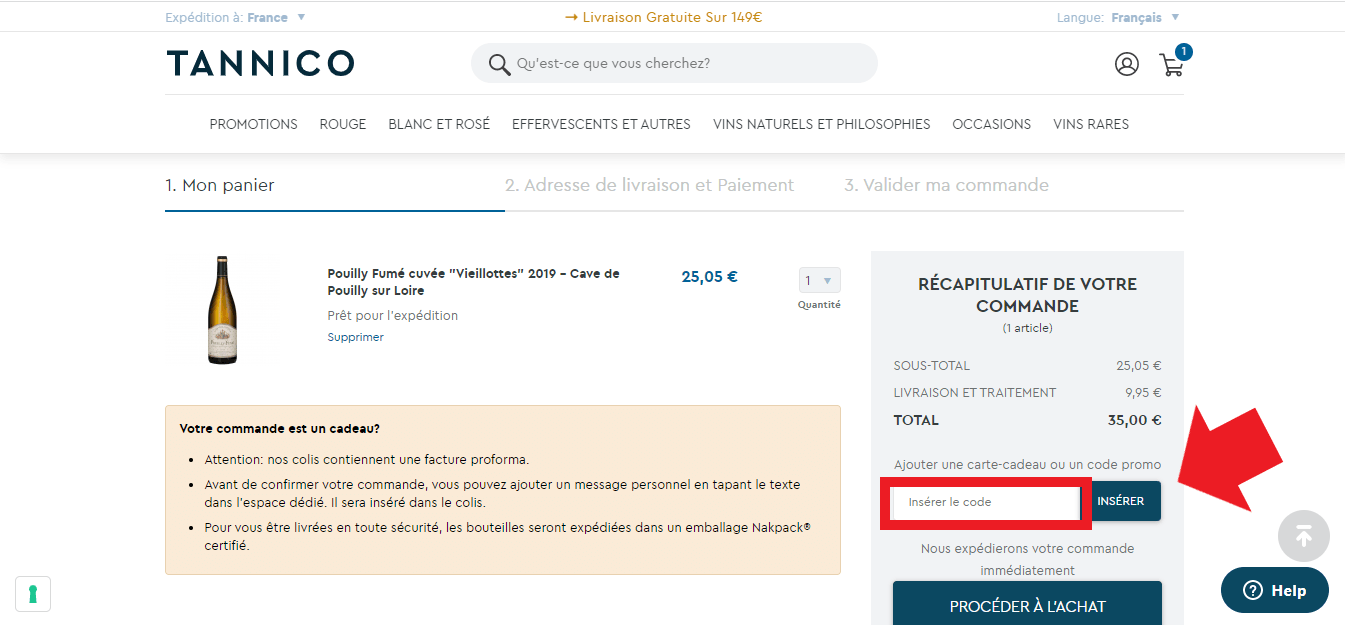1345x625 pixels.
Task: Click the 'Prêt pour l'expédition' status text
Action: (392, 315)
